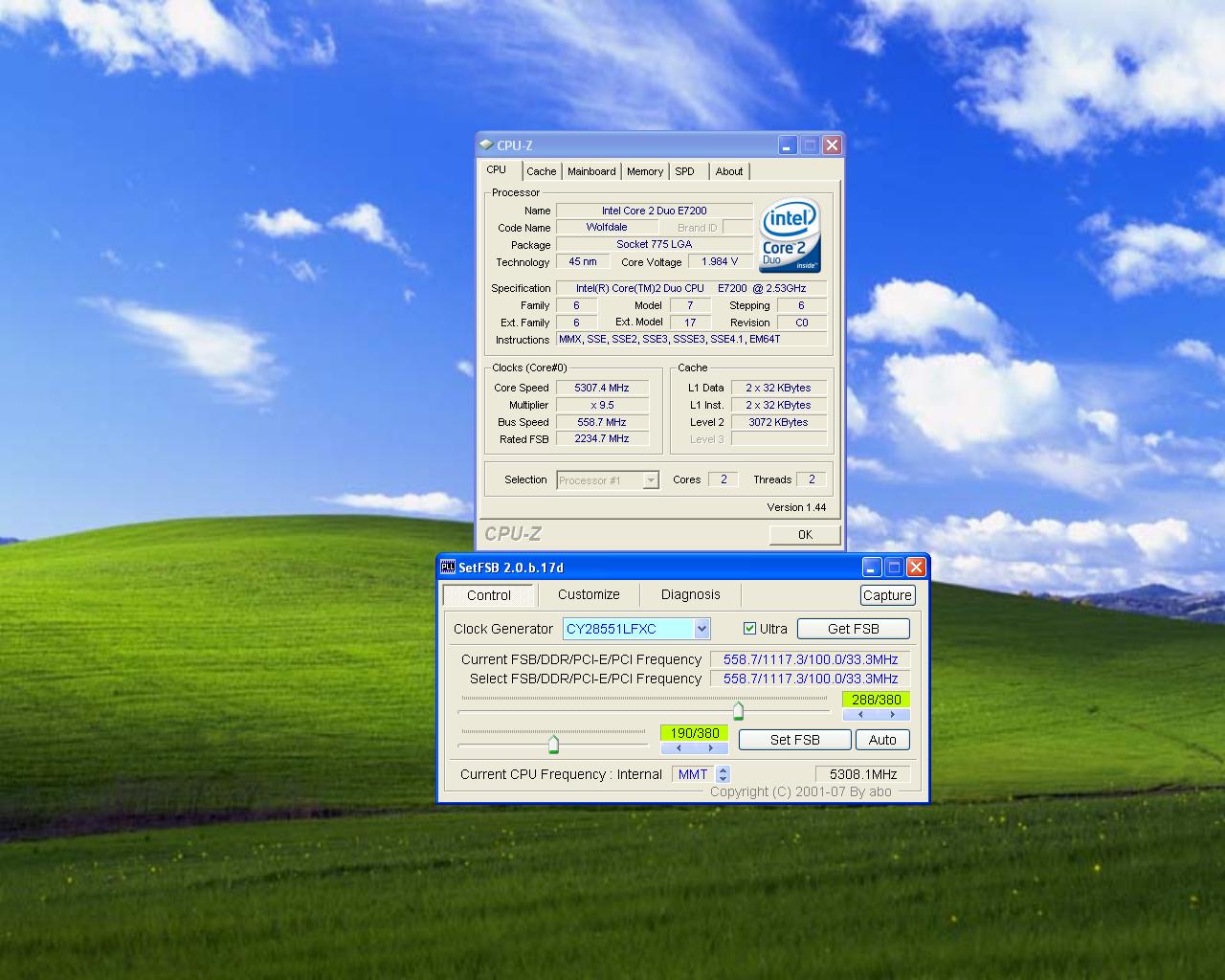Screen dimensions: 1225x980
Task: Click the Current FSB frequency readout field
Action: 811,659
